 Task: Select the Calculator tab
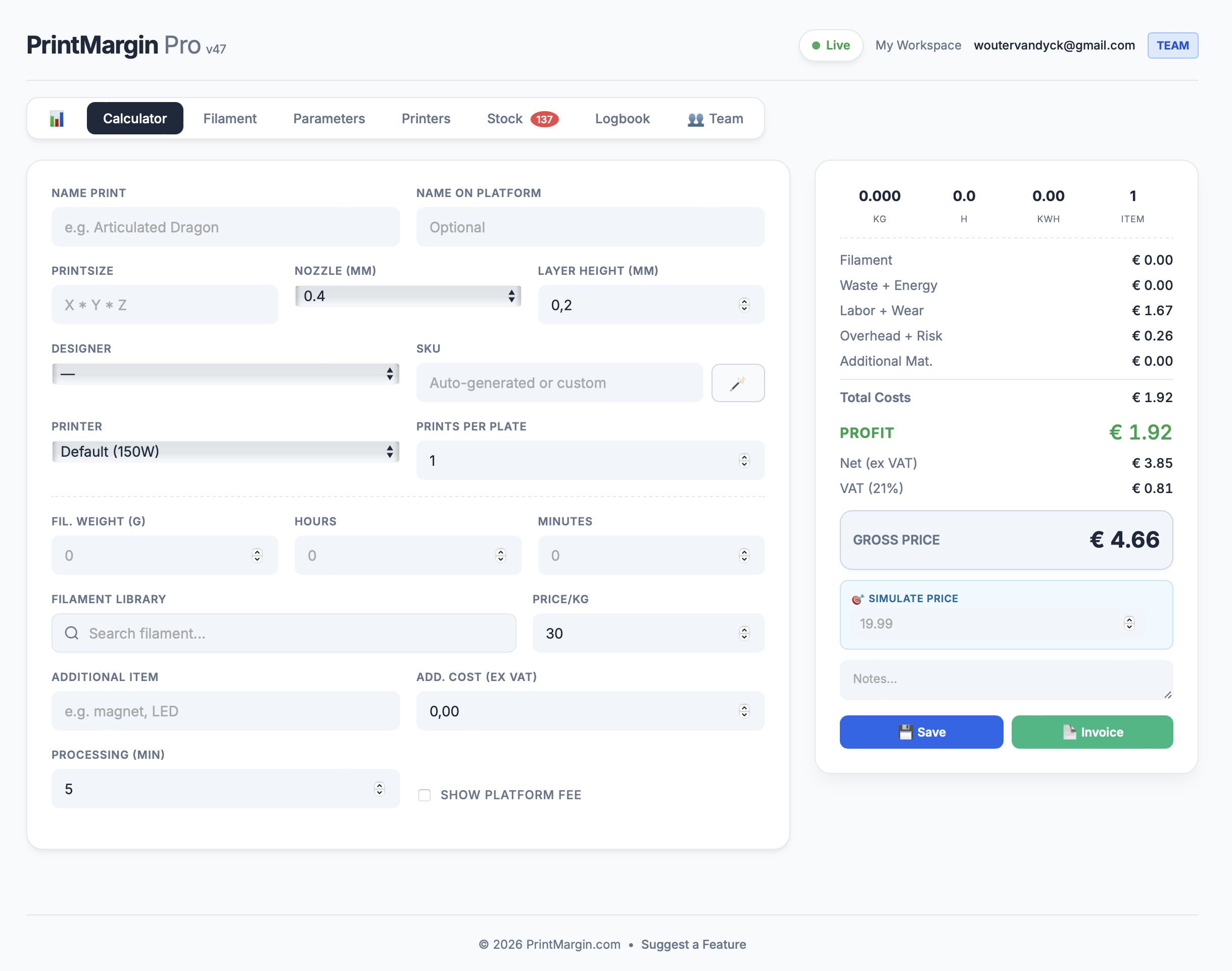[135, 118]
